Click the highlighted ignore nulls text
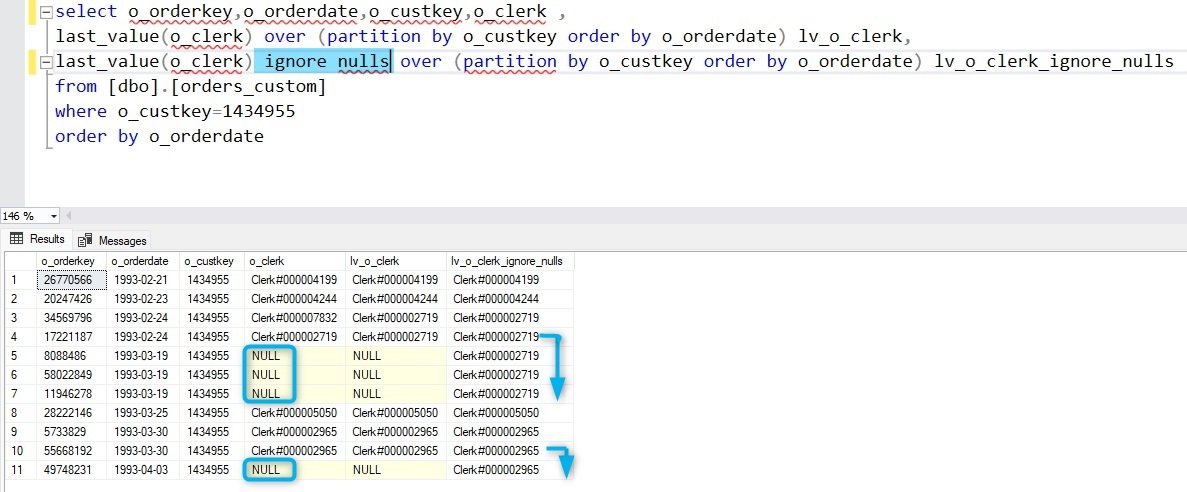 [x=326, y=61]
